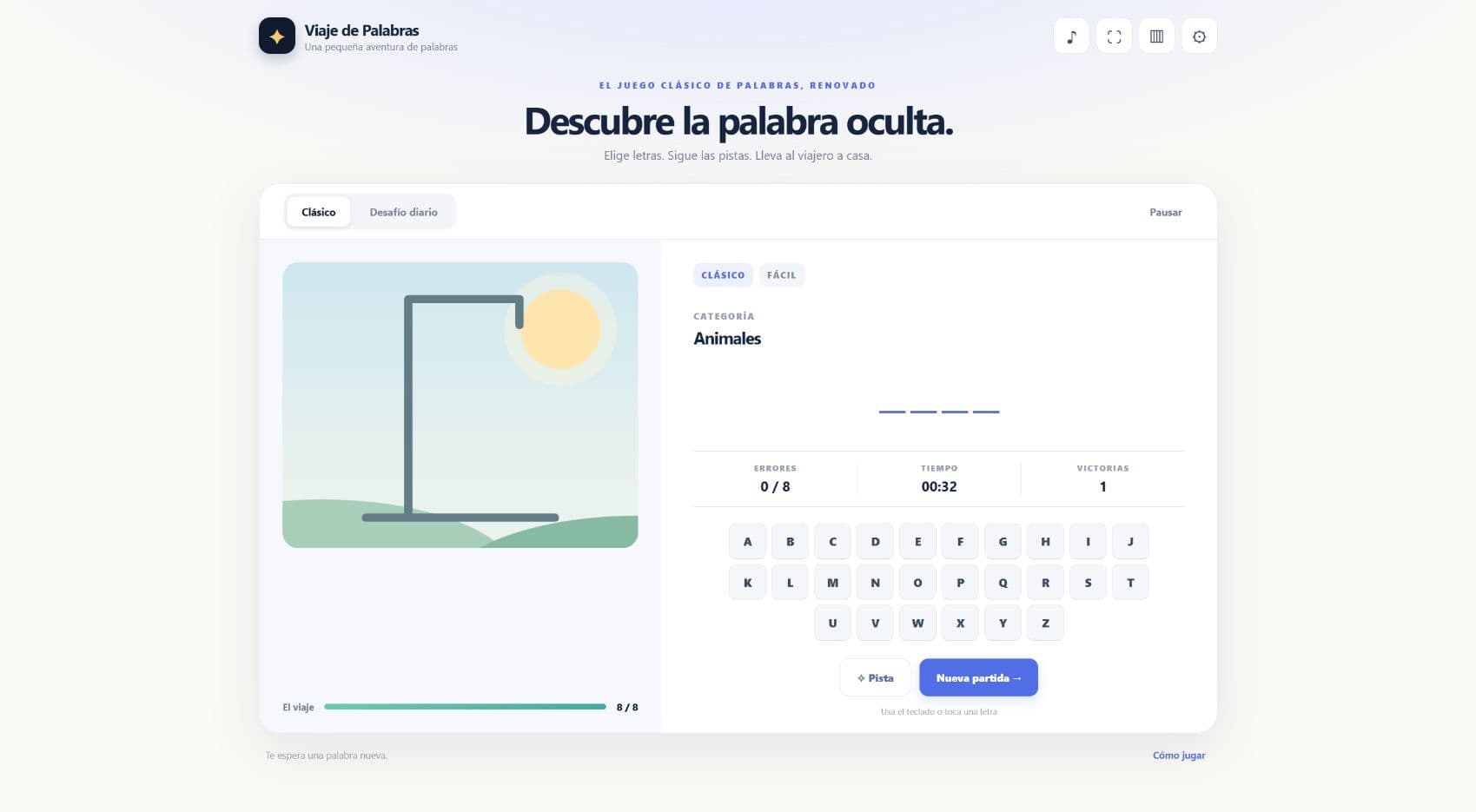Screen dimensions: 1476x812
Task: Guess the letter R key
Action: [x=1045, y=582]
